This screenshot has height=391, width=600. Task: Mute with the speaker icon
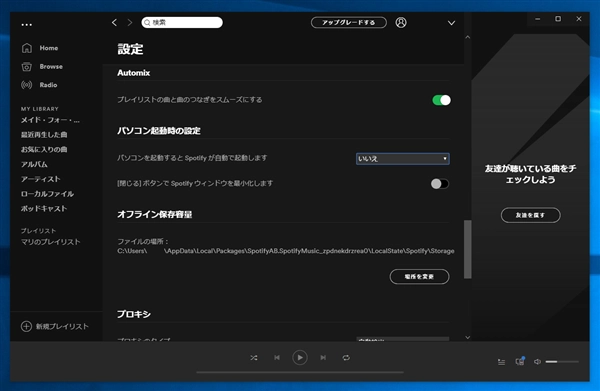point(537,362)
